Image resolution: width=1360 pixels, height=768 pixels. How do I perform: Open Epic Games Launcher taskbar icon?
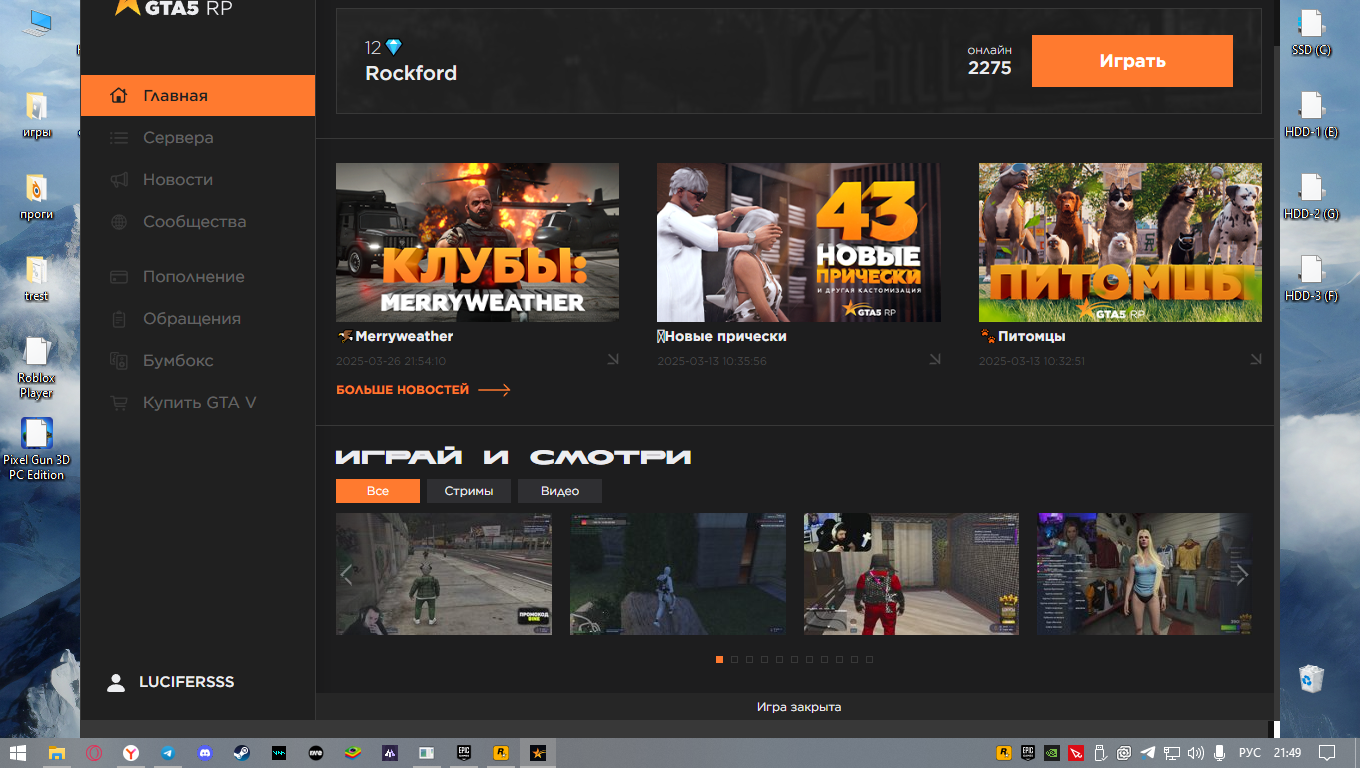tap(464, 753)
